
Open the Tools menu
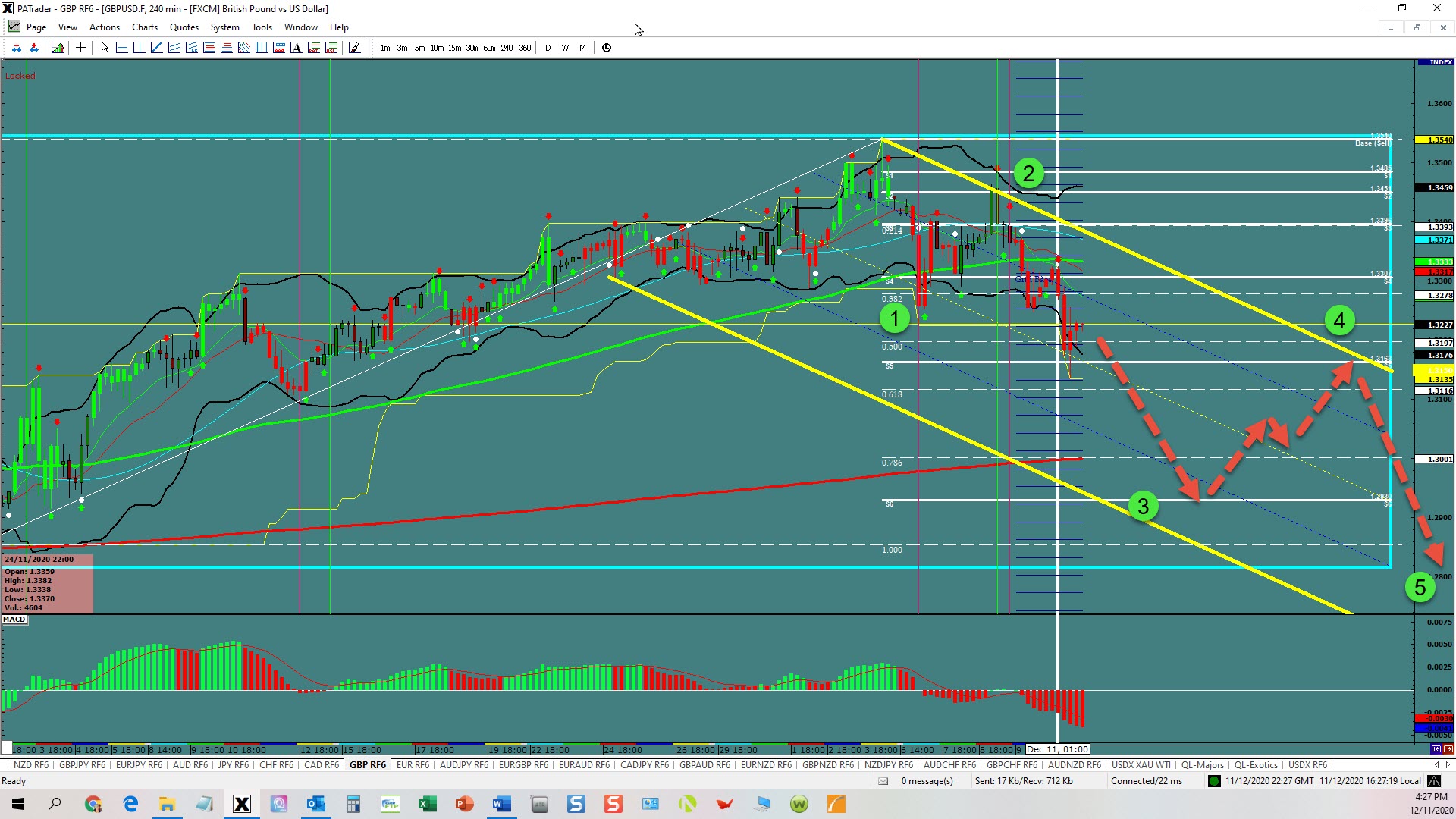point(262,27)
